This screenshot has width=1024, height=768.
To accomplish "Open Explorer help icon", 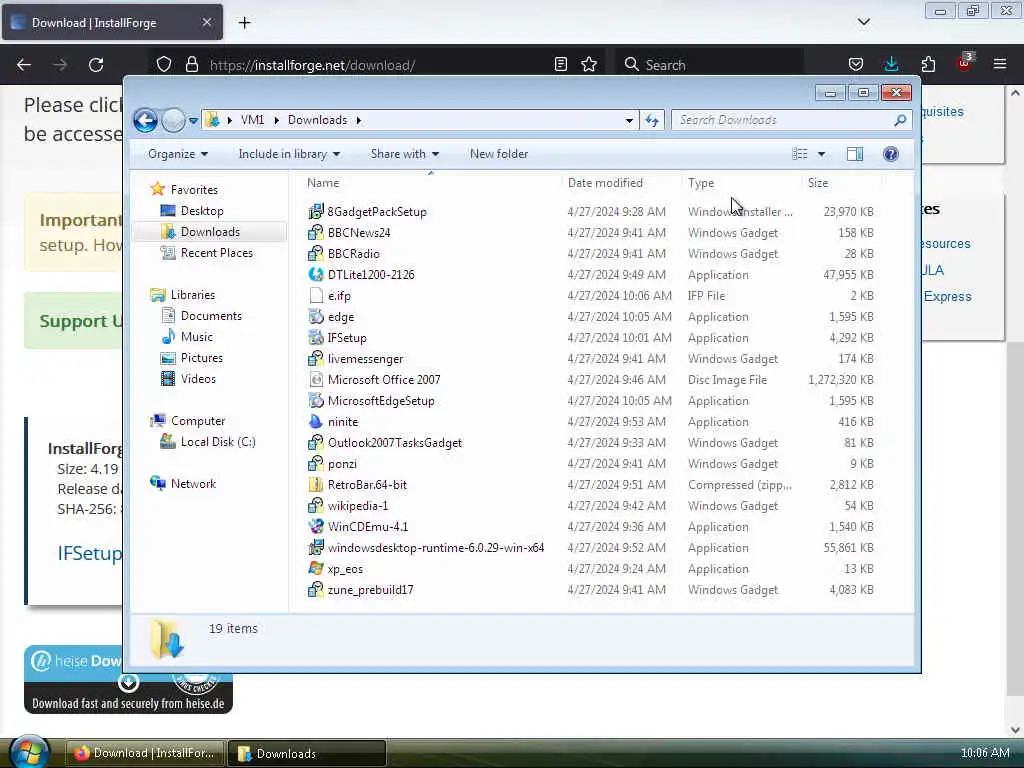I will (891, 154).
